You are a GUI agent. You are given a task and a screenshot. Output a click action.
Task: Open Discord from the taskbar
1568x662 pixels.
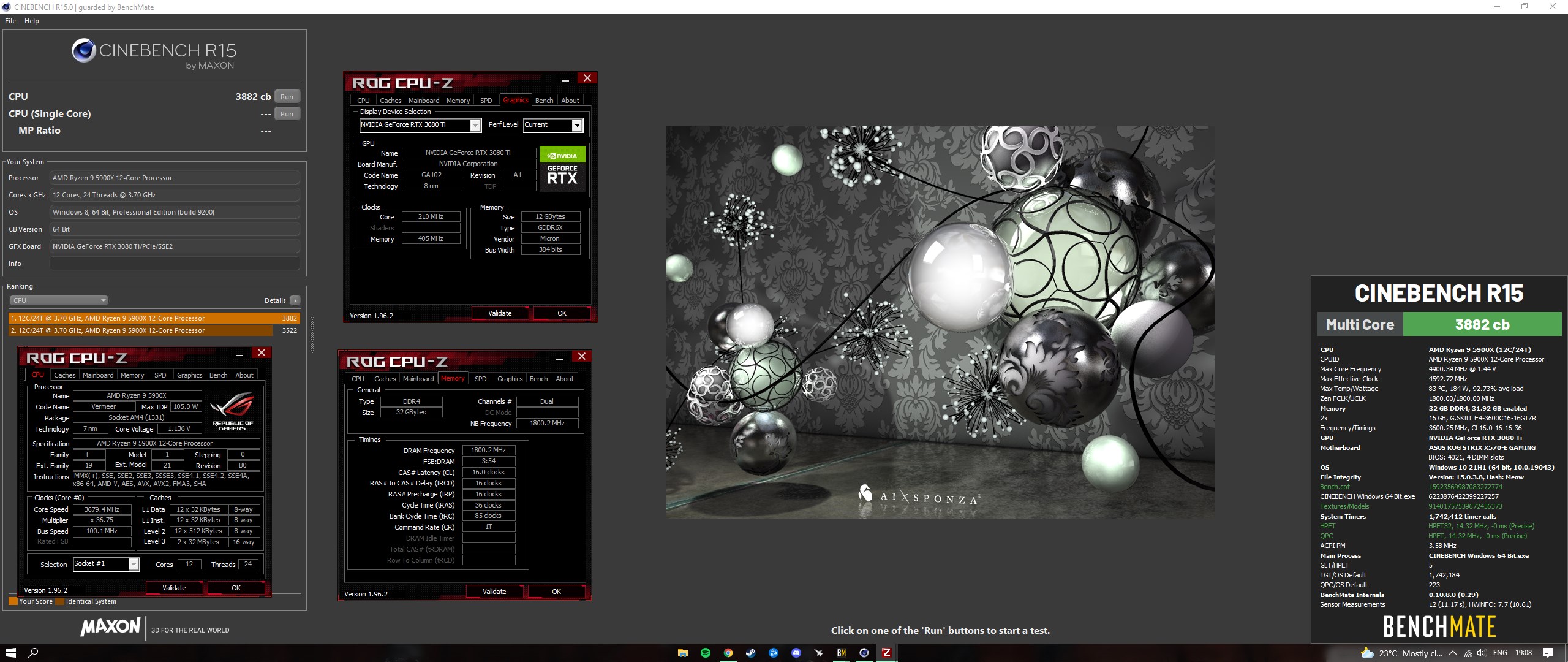pos(796,653)
